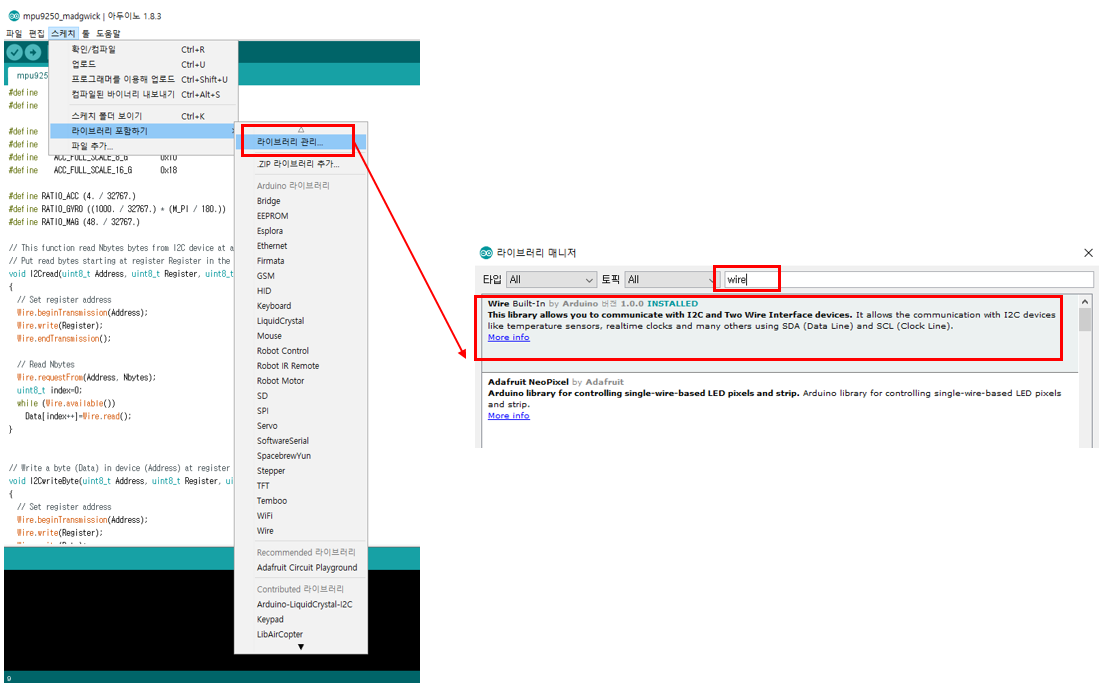This screenshot has width=1107, height=695.
Task: Choose .ZIP 라이브러리 추가... entry
Action: point(301,164)
